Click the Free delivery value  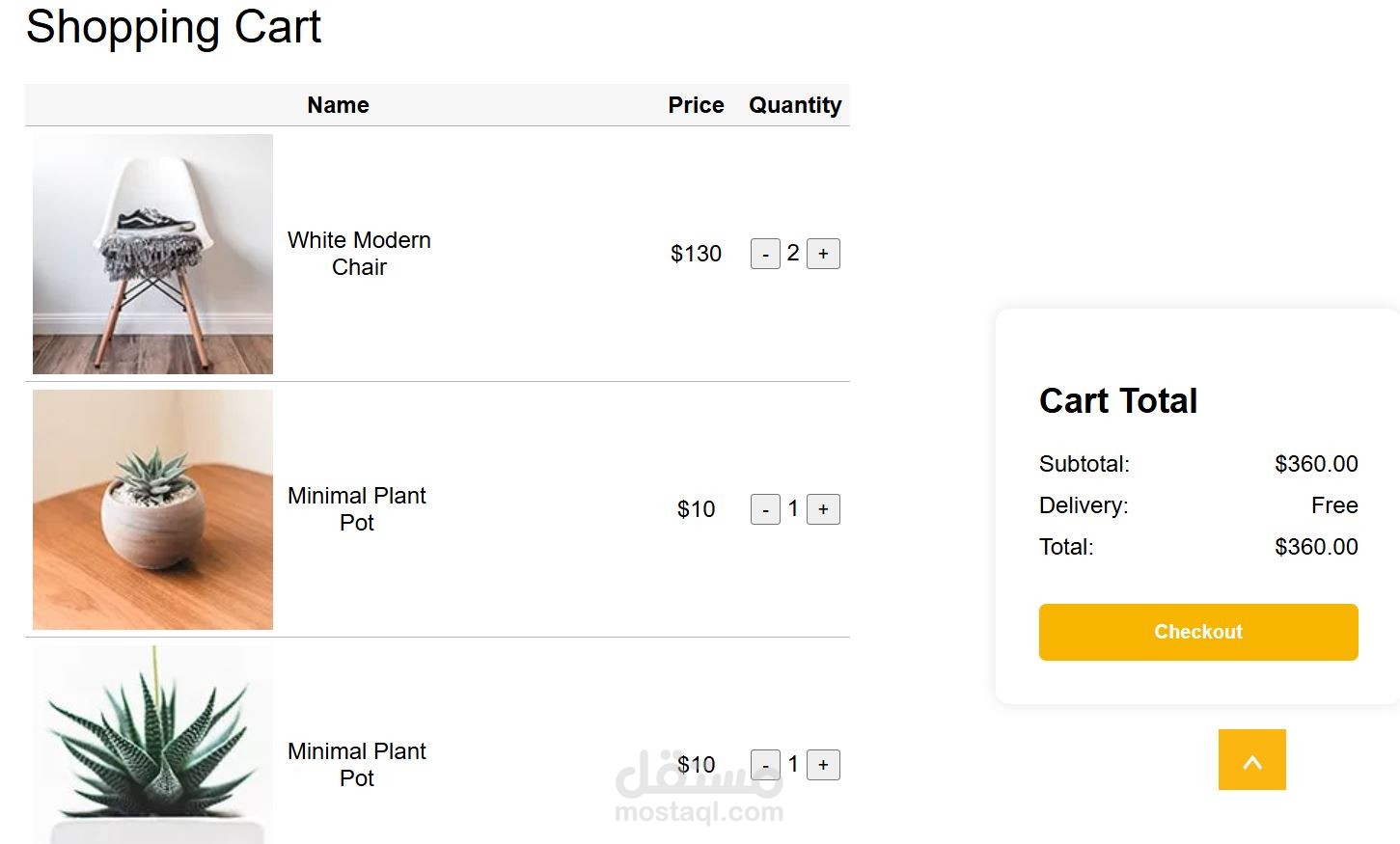point(1333,505)
